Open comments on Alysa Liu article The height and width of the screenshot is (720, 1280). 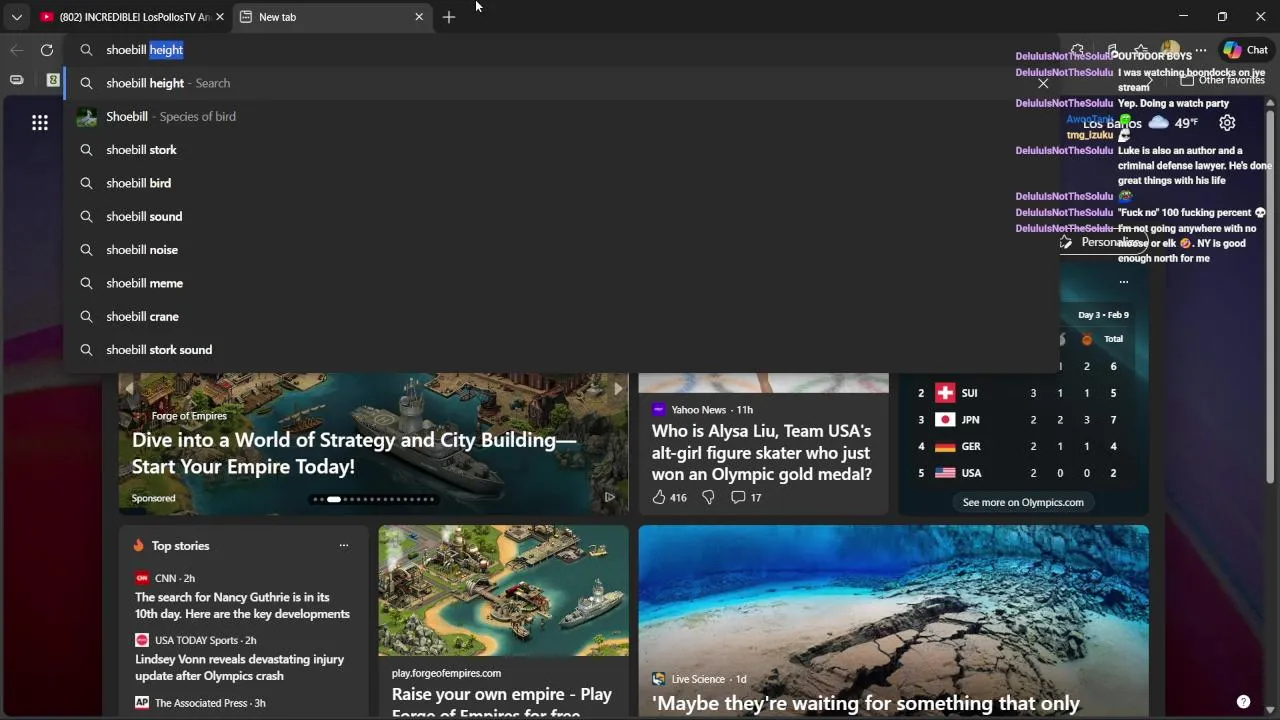(746, 497)
